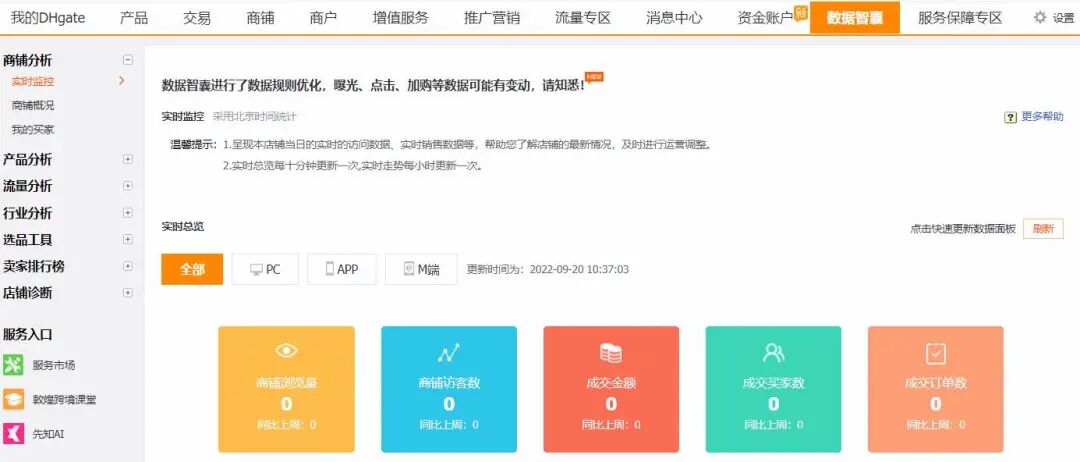Open the 产品 menu
Image resolution: width=1080 pixels, height=462 pixels.
pyautogui.click(x=134, y=18)
